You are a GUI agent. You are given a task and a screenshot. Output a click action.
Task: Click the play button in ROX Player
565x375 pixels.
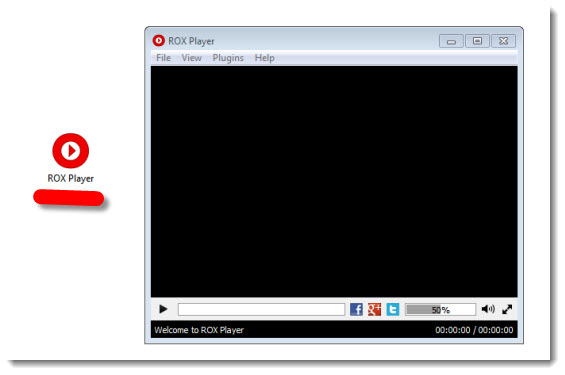[x=163, y=309]
